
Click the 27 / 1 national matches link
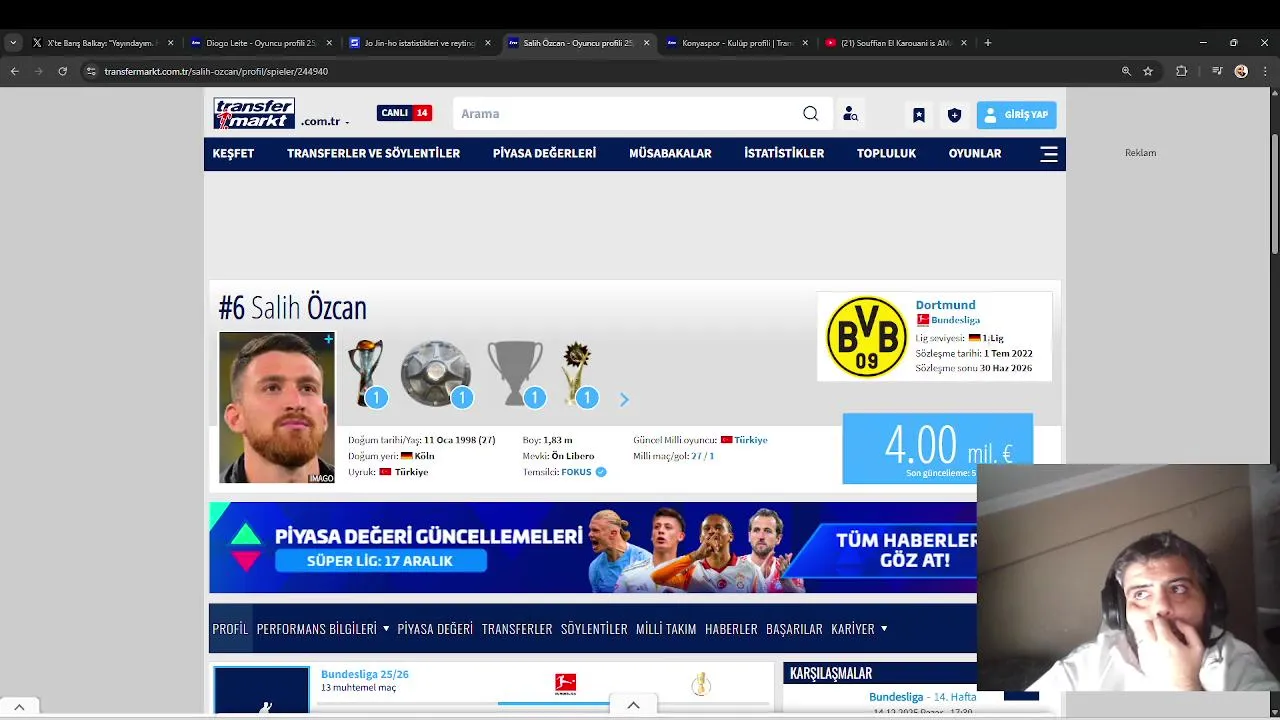tap(703, 456)
